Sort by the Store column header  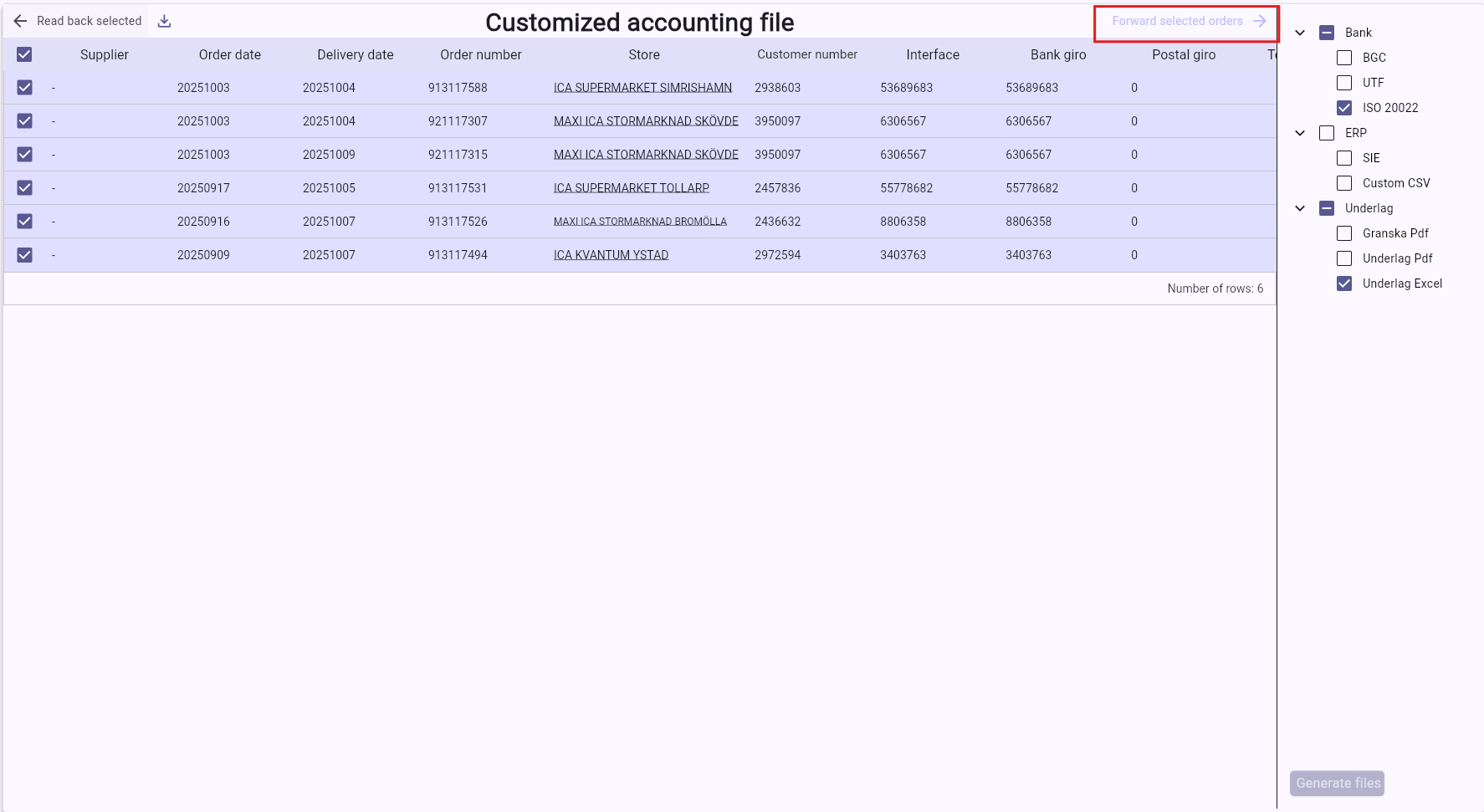(644, 54)
